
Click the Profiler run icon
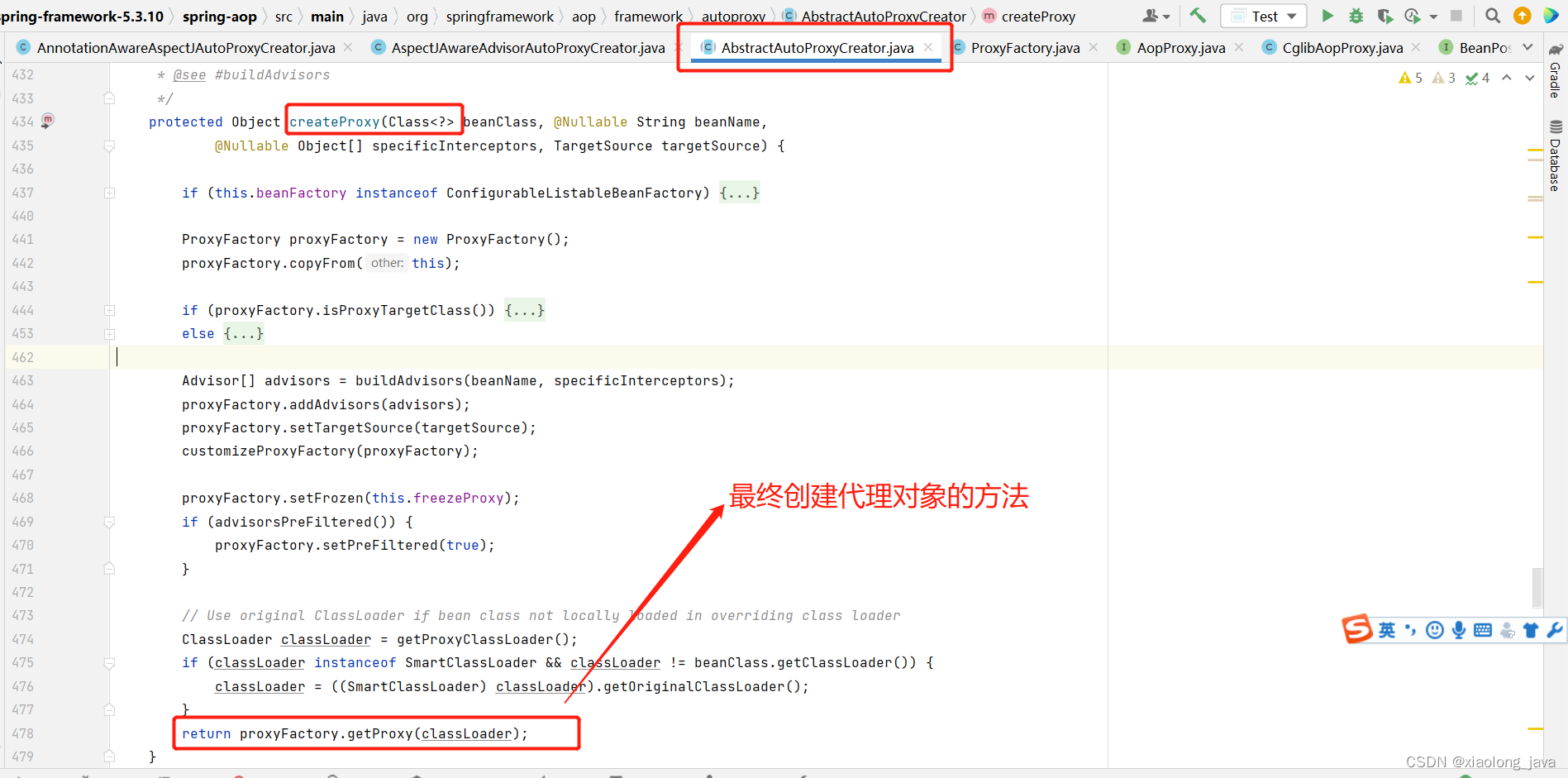click(x=1412, y=16)
